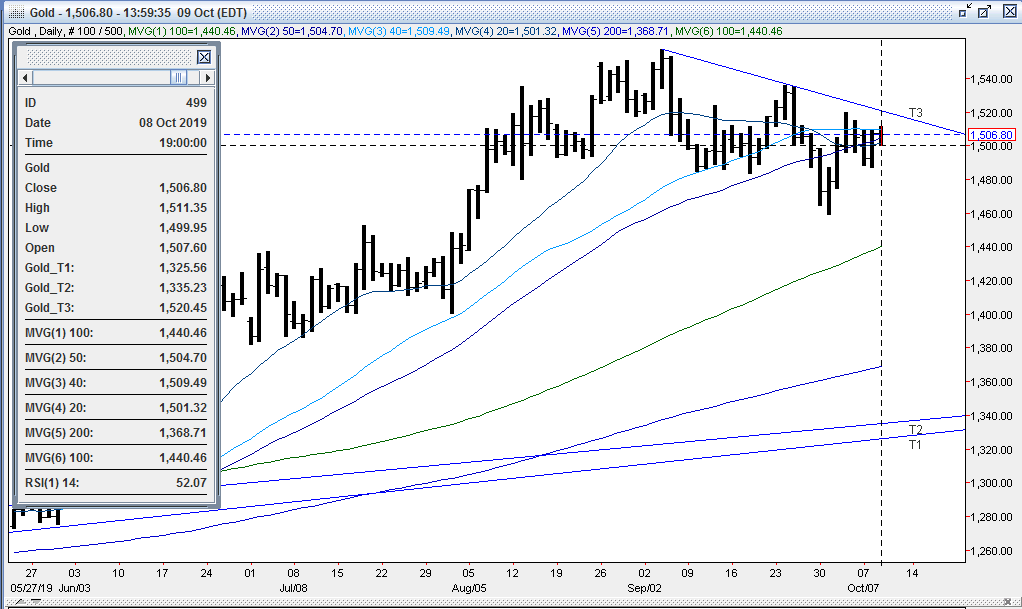Click the chart window icon in title bar

pos(16,12)
